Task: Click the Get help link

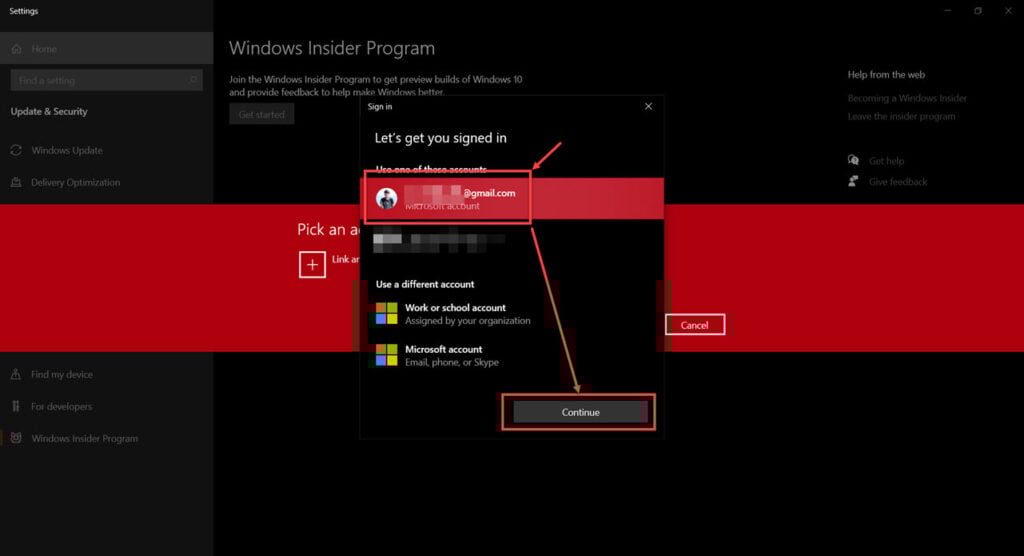Action: (x=886, y=161)
